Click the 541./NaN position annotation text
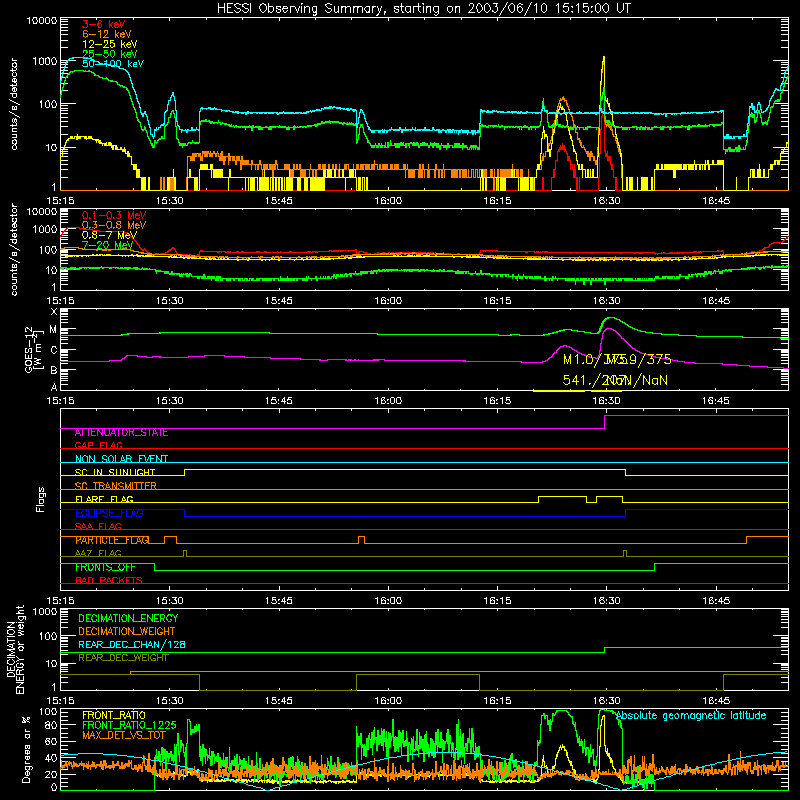The width and height of the screenshot is (800, 800). click(x=615, y=380)
